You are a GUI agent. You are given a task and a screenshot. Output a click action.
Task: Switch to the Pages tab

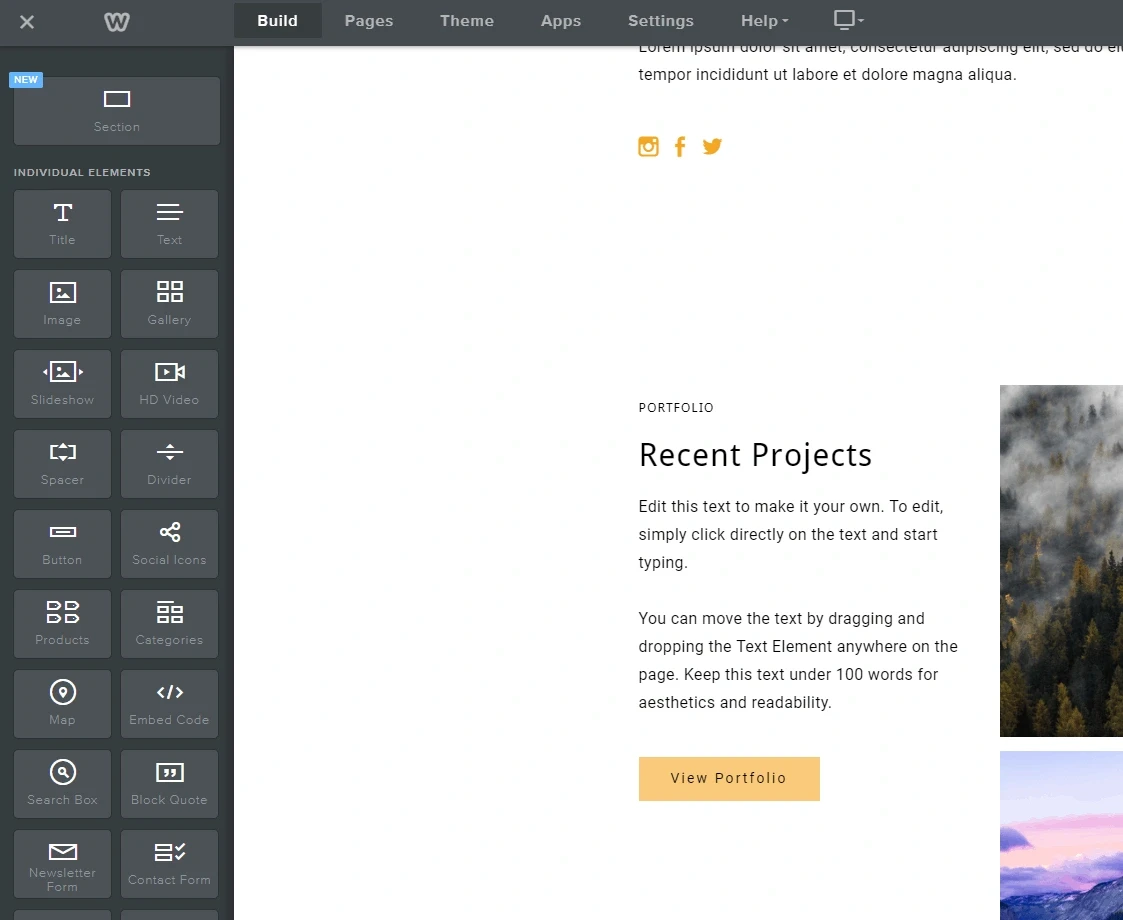[368, 20]
